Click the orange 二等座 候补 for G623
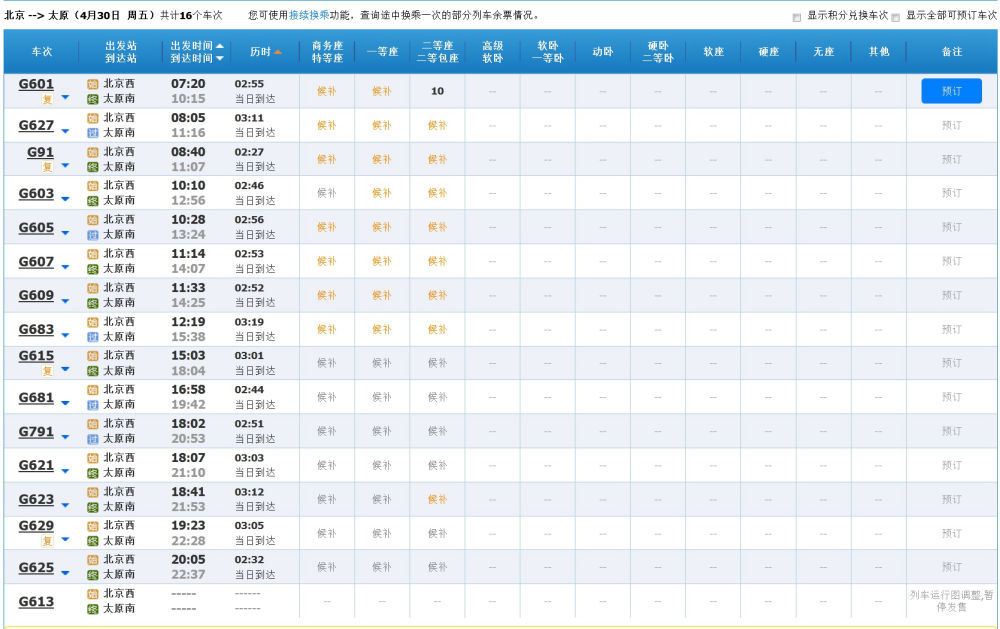 (437, 499)
